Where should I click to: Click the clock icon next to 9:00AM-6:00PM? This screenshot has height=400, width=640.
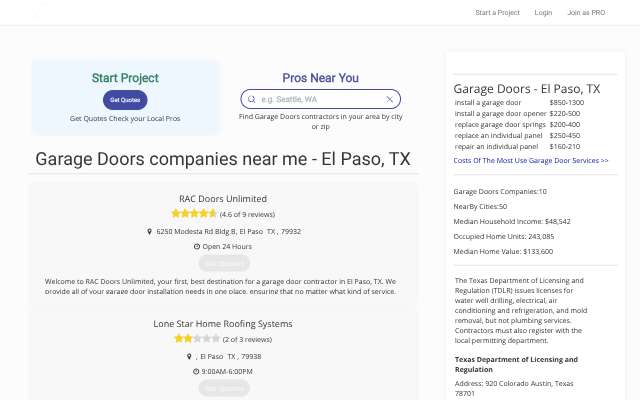pyautogui.click(x=196, y=371)
